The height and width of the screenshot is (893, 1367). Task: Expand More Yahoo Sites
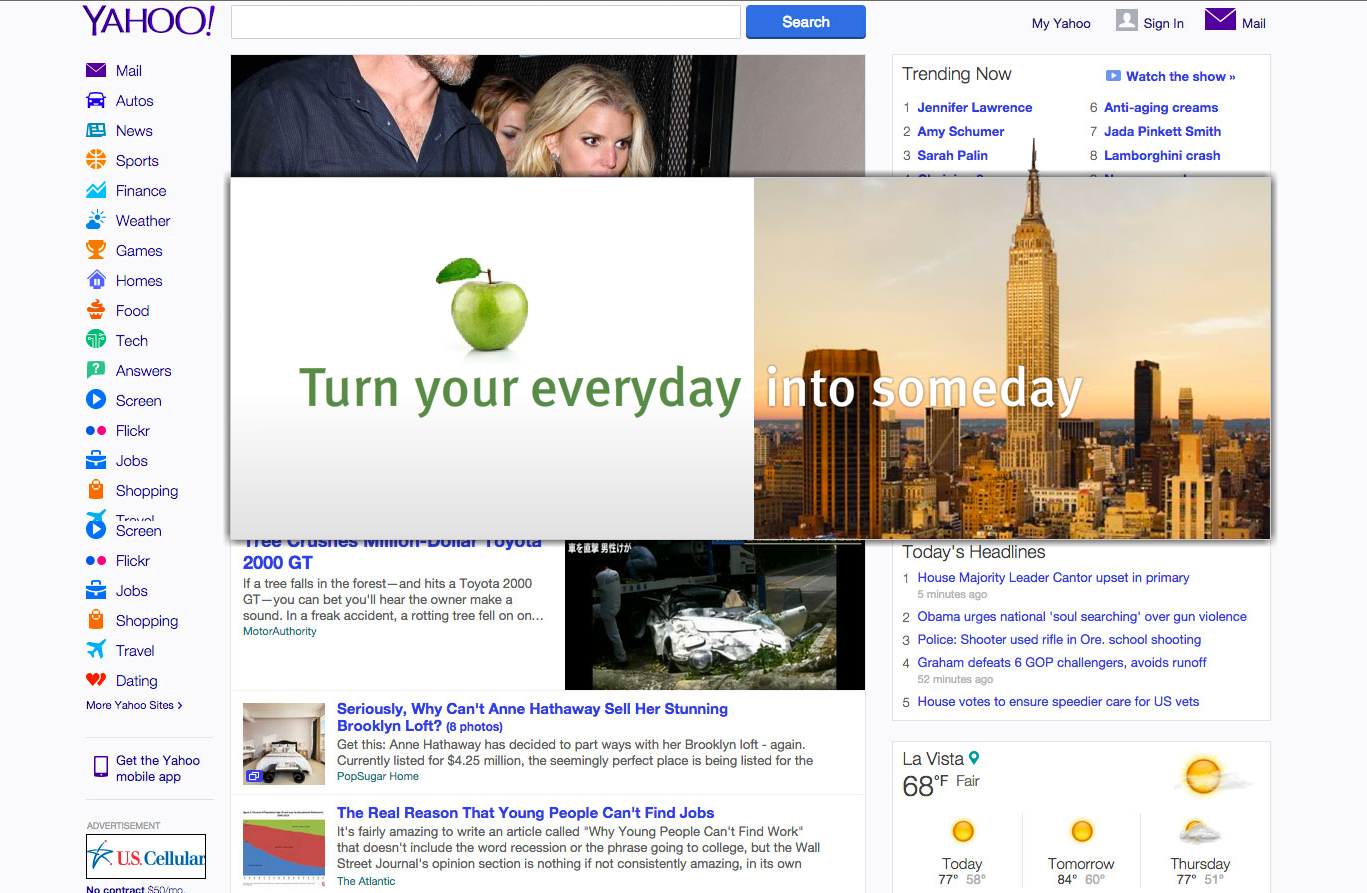134,705
